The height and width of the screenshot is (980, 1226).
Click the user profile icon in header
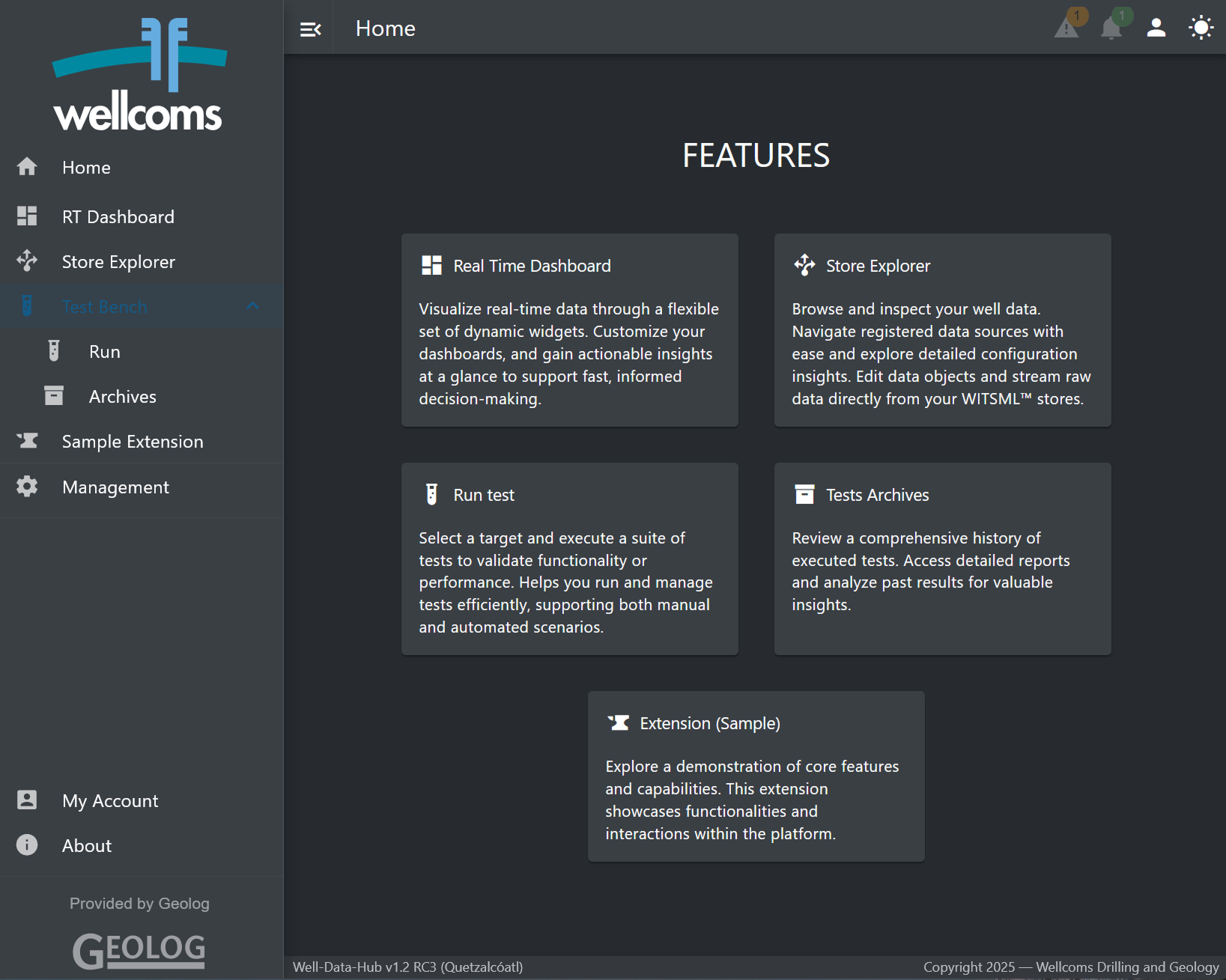point(1156,28)
